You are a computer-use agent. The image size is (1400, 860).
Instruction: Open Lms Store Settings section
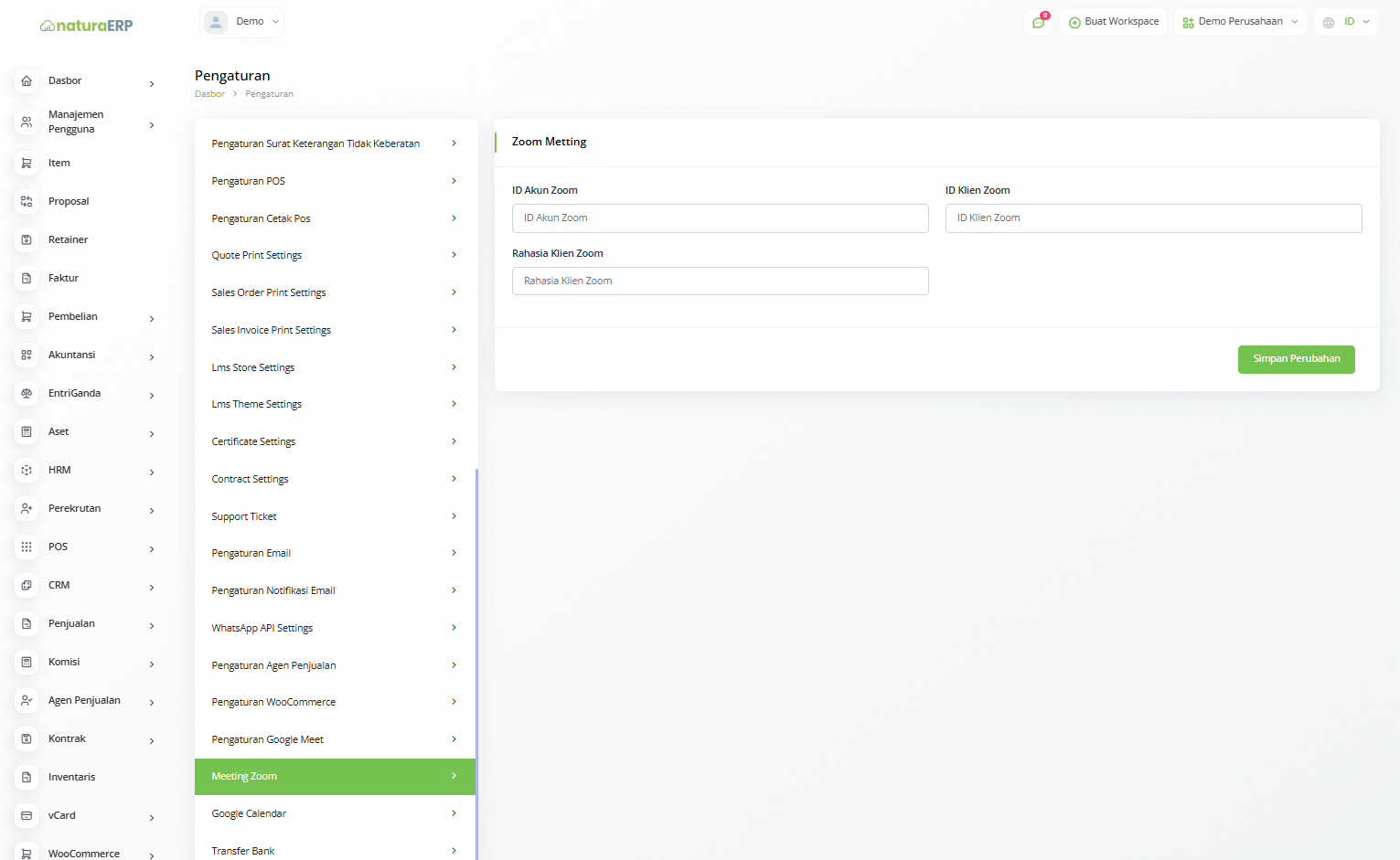click(335, 367)
